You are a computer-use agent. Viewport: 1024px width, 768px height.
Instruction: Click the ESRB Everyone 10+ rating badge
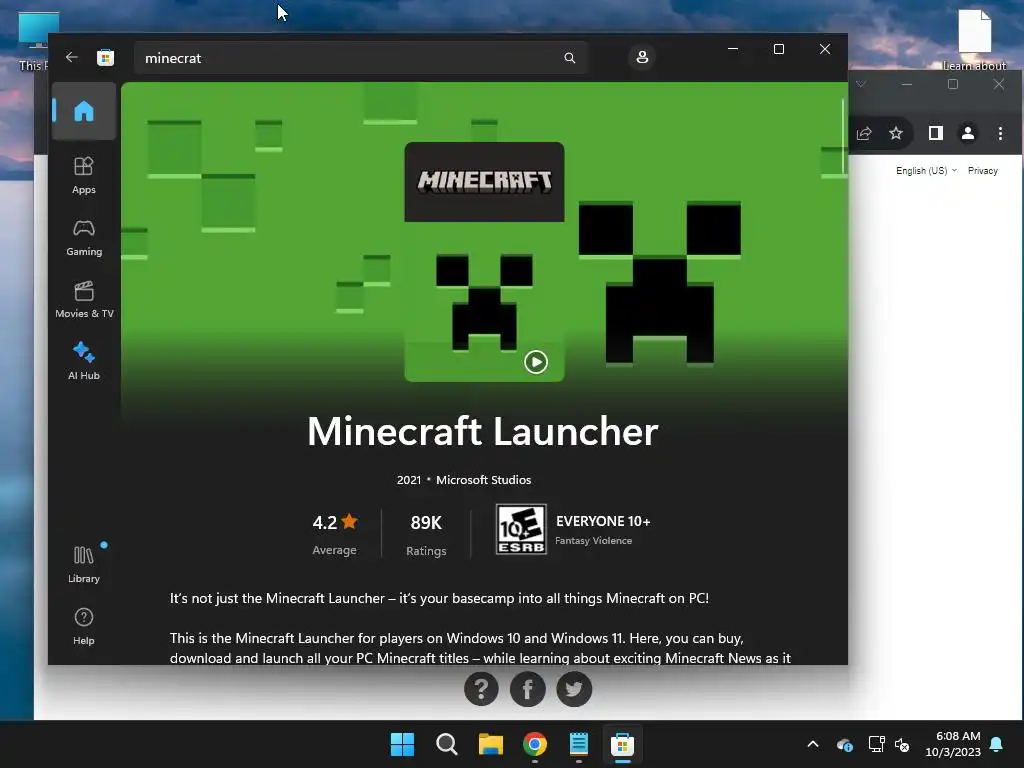520,529
